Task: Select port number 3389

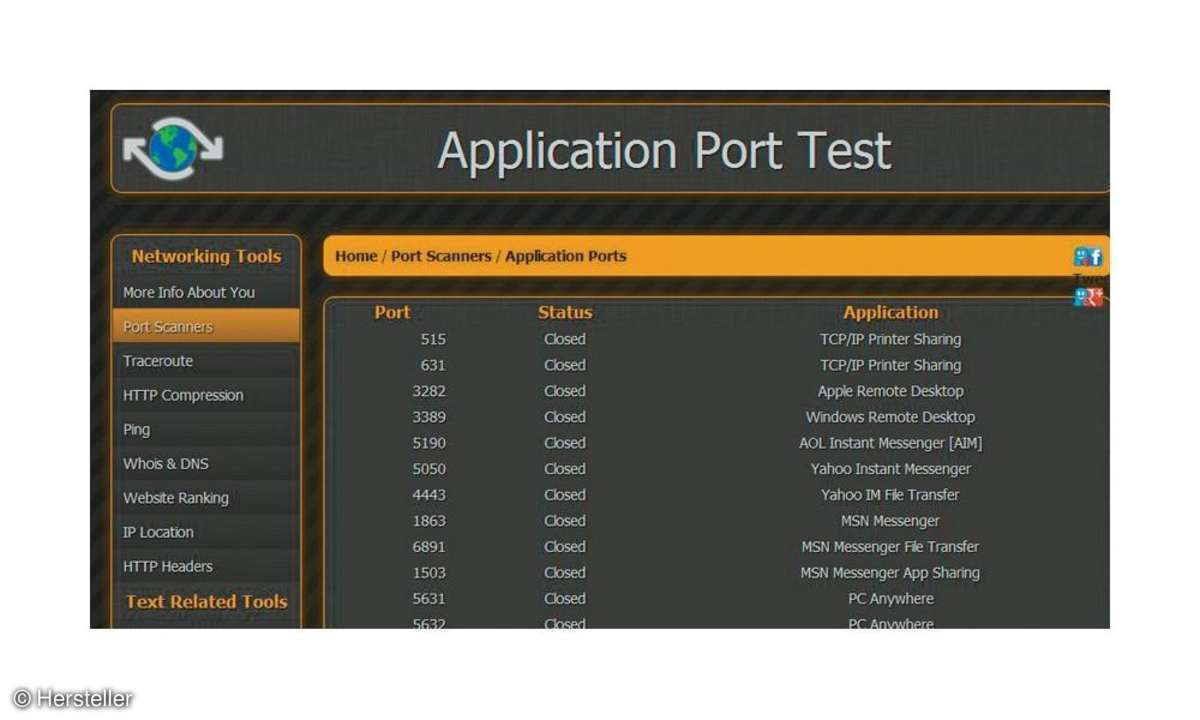Action: tap(429, 417)
